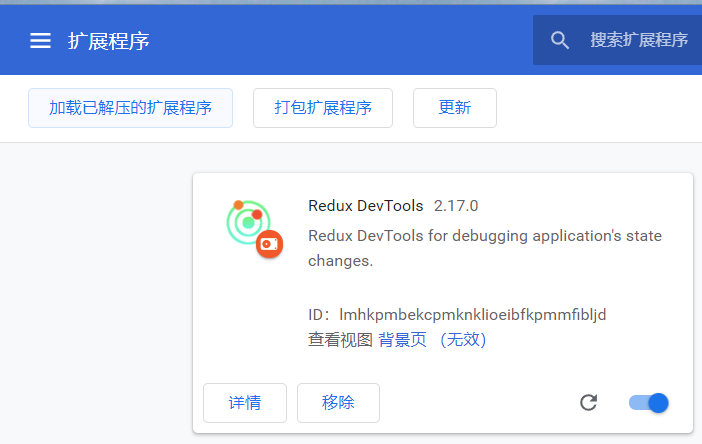
Task: Click the 扩展程序 page title
Action: tap(108, 41)
